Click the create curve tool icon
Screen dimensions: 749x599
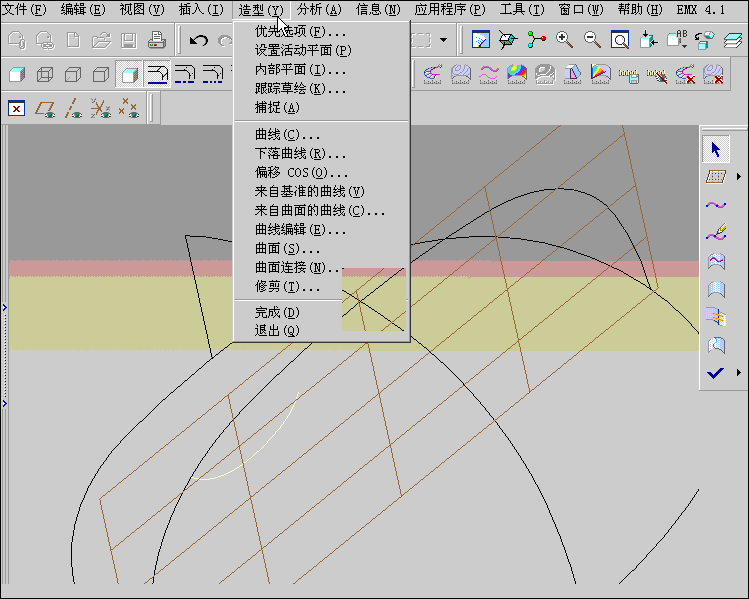[x=716, y=205]
